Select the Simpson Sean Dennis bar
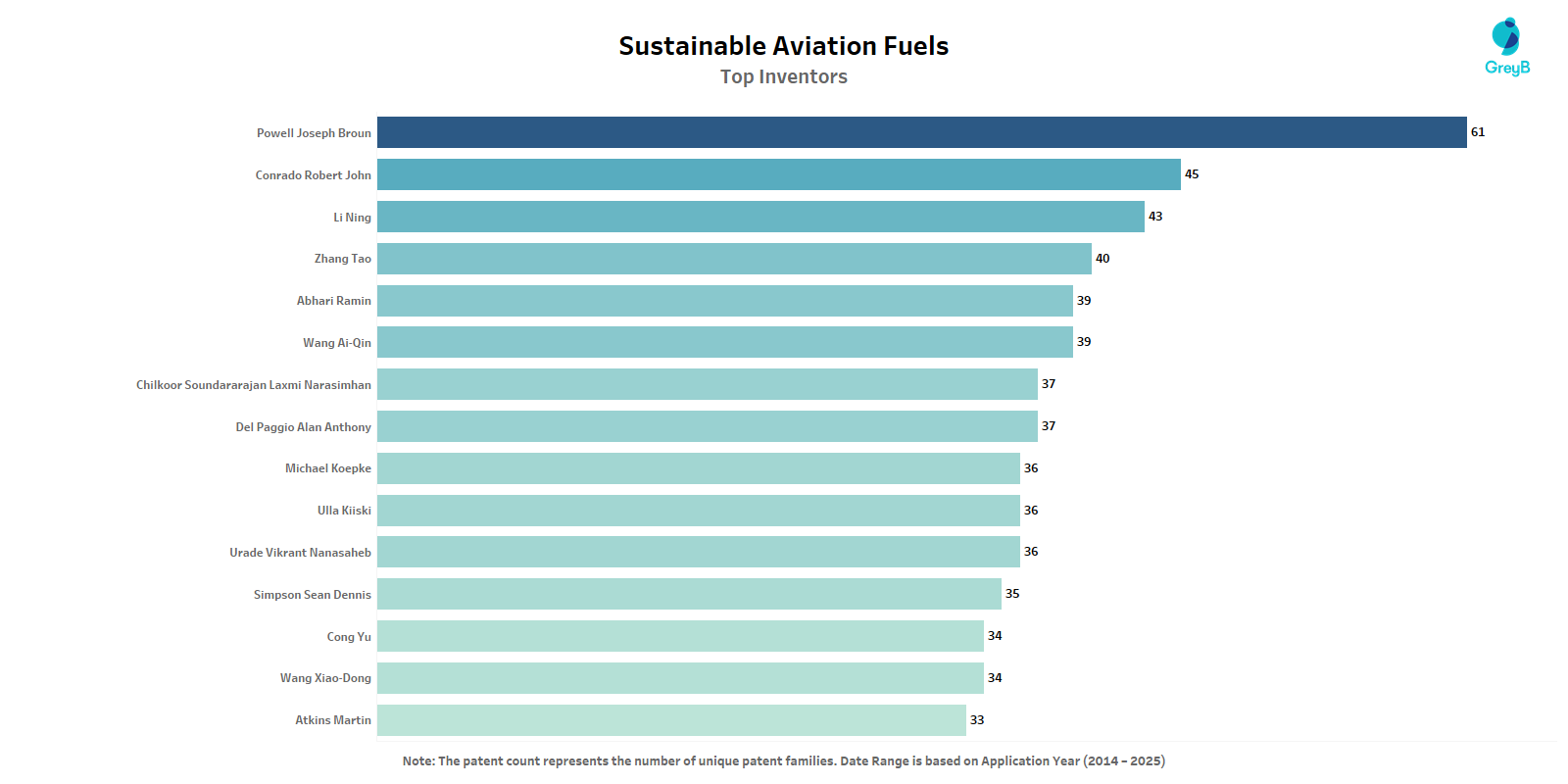This screenshot has width=1568, height=784. [689, 594]
